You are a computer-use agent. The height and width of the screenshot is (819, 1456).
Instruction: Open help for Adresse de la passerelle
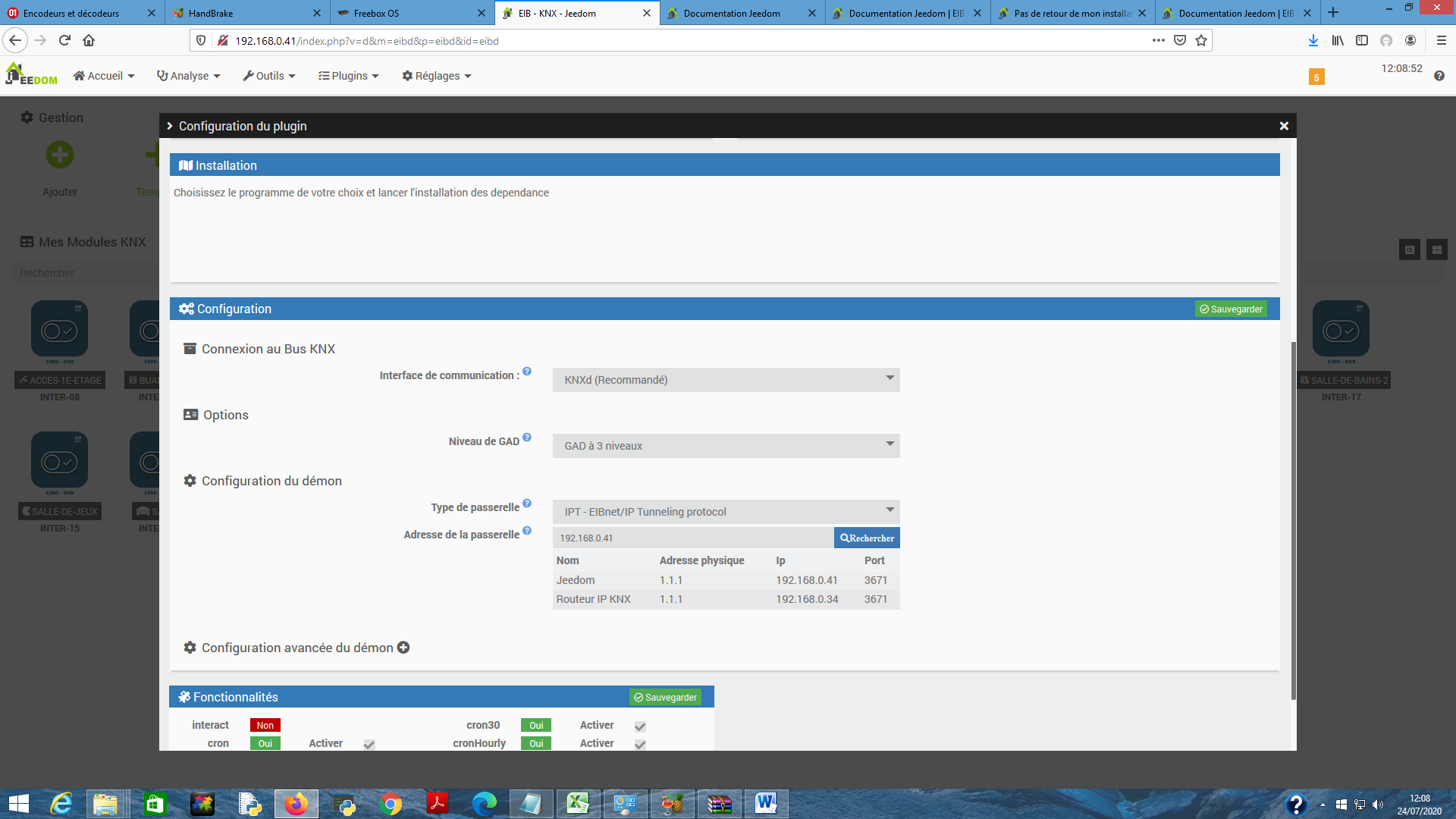[x=527, y=531]
